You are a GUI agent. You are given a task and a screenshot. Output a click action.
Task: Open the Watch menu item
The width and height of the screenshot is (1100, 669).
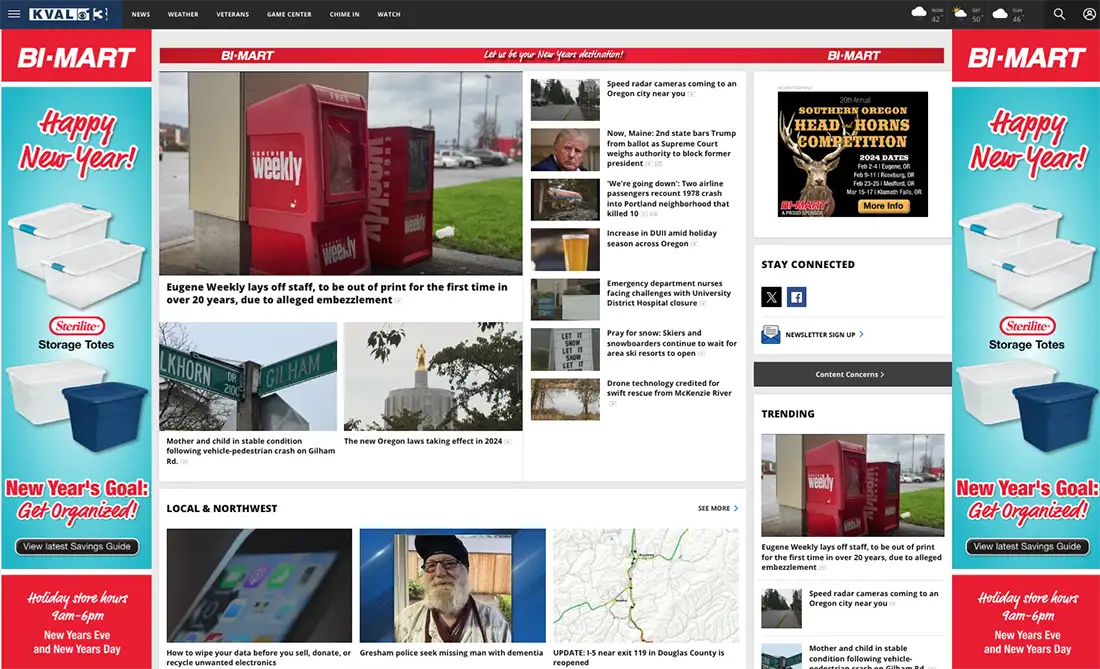tap(389, 14)
